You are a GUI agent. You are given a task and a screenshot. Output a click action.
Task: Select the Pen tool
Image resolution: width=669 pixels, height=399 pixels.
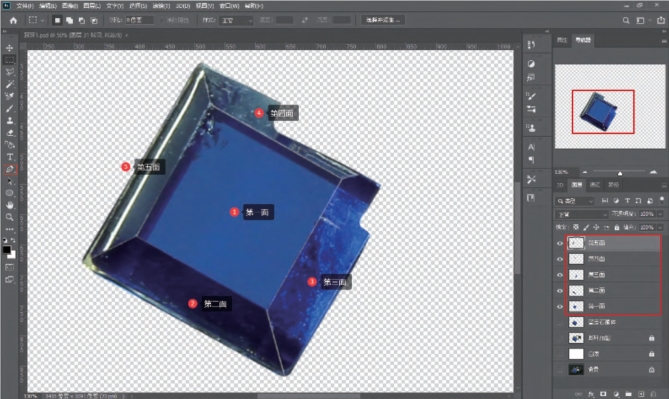click(10, 169)
